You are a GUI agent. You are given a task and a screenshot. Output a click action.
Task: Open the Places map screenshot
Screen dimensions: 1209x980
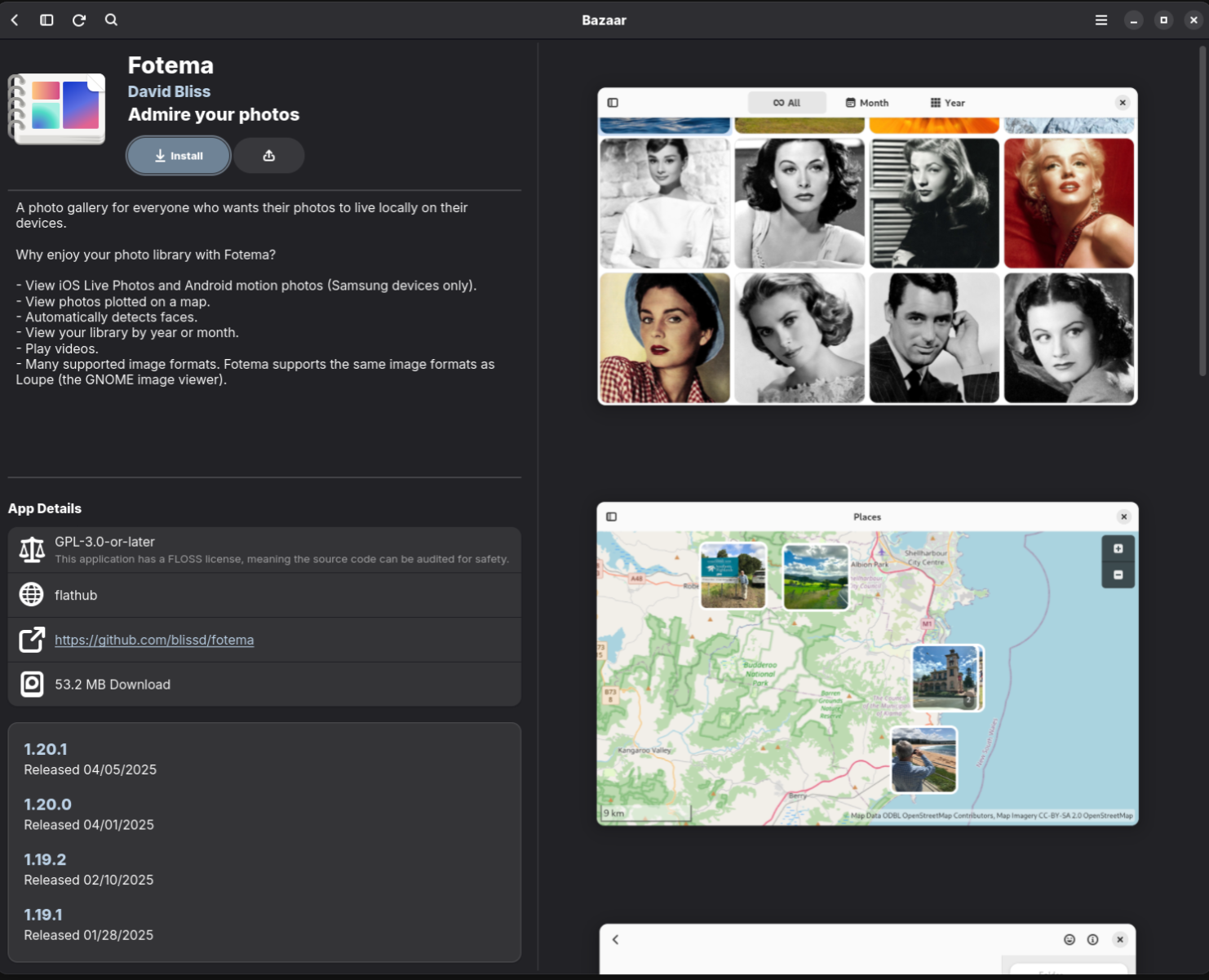point(867,663)
